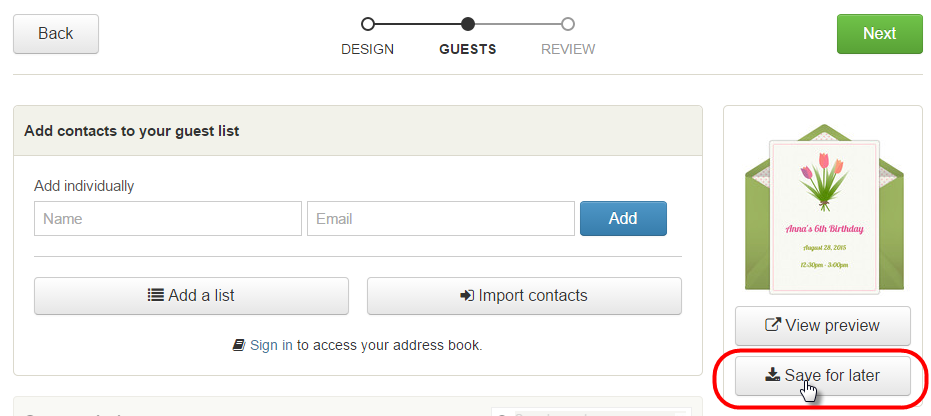Click the Save for later button label
Image resolution: width=931 pixels, height=416 pixels.
pyautogui.click(x=833, y=375)
